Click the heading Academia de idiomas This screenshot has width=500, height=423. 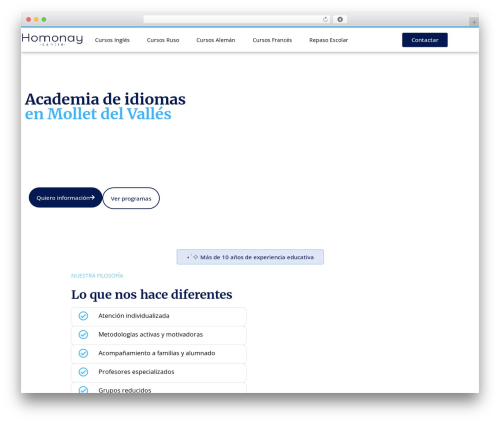pos(105,99)
